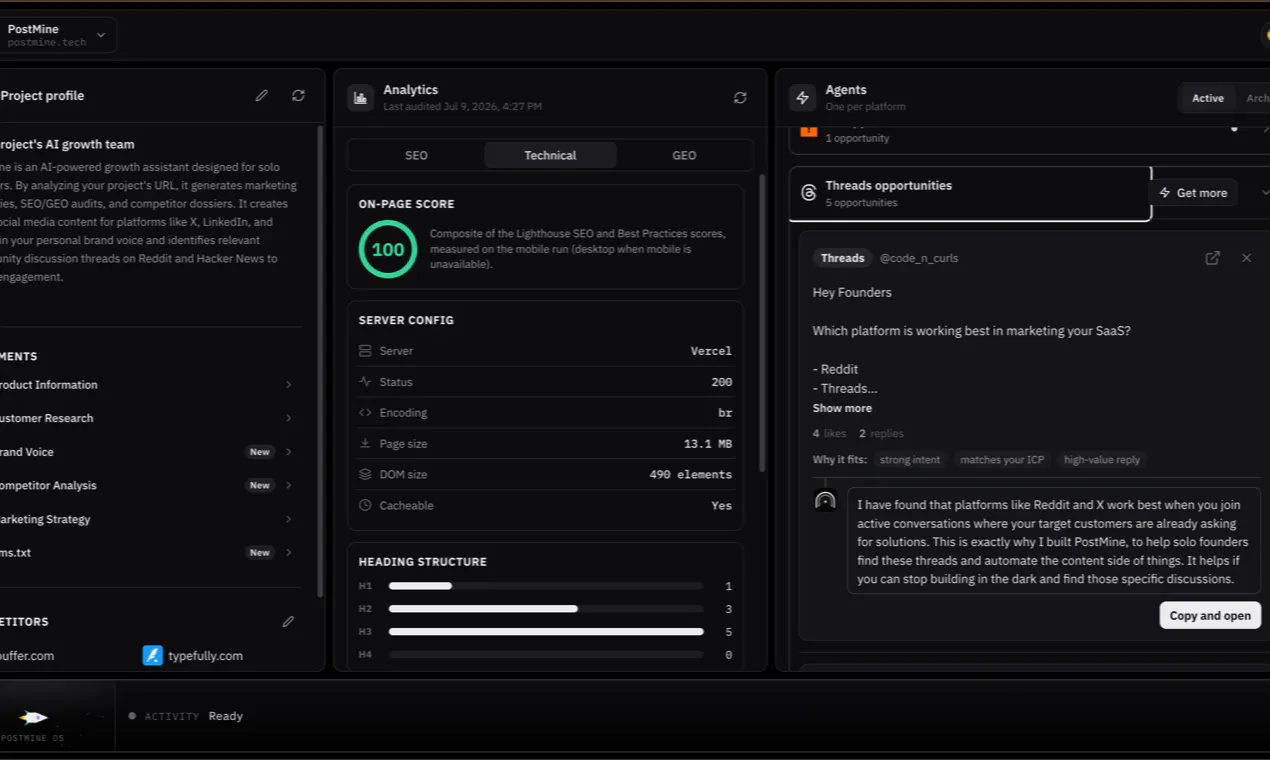Refresh the Analytics audit

click(x=740, y=98)
